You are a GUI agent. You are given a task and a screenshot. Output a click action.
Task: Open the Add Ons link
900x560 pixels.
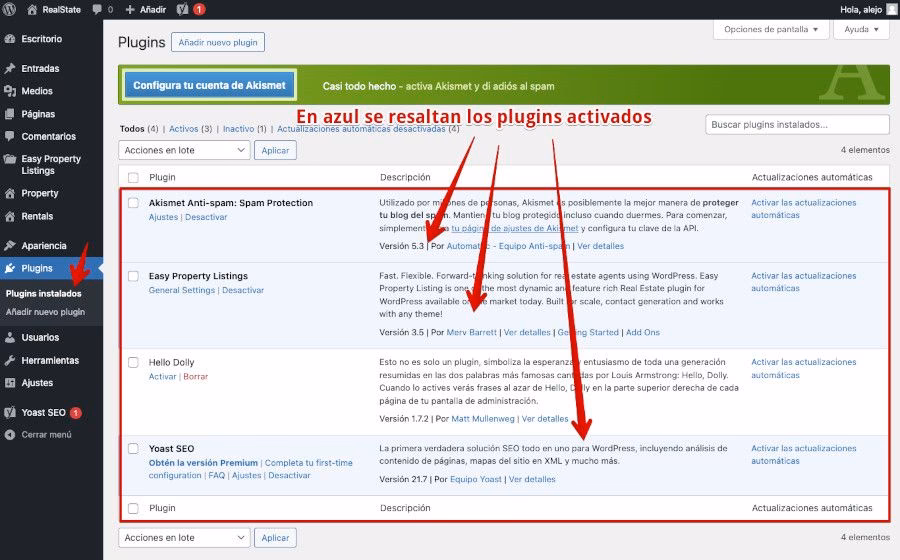(643, 332)
